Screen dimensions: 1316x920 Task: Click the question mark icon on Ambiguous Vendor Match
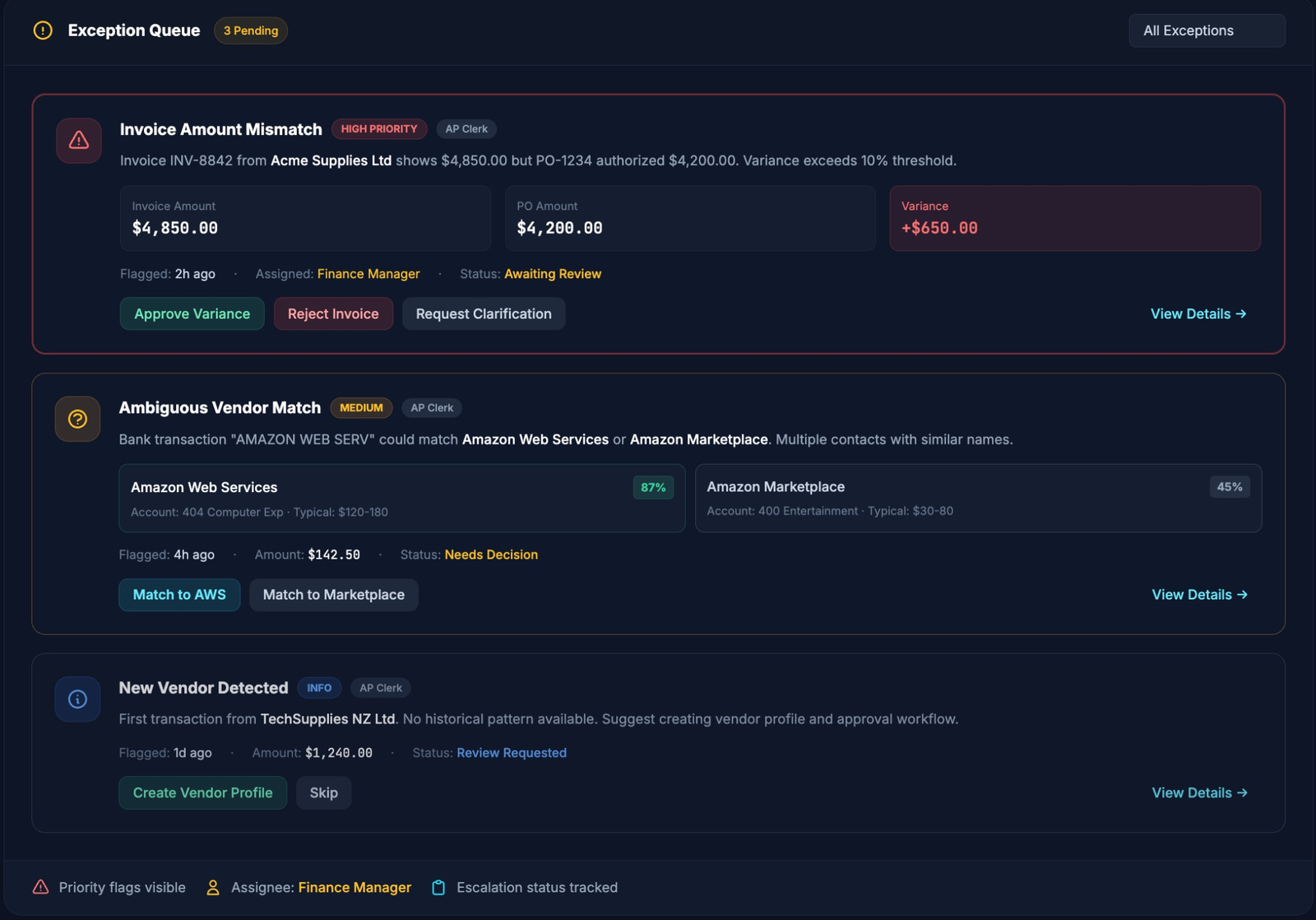point(76,419)
